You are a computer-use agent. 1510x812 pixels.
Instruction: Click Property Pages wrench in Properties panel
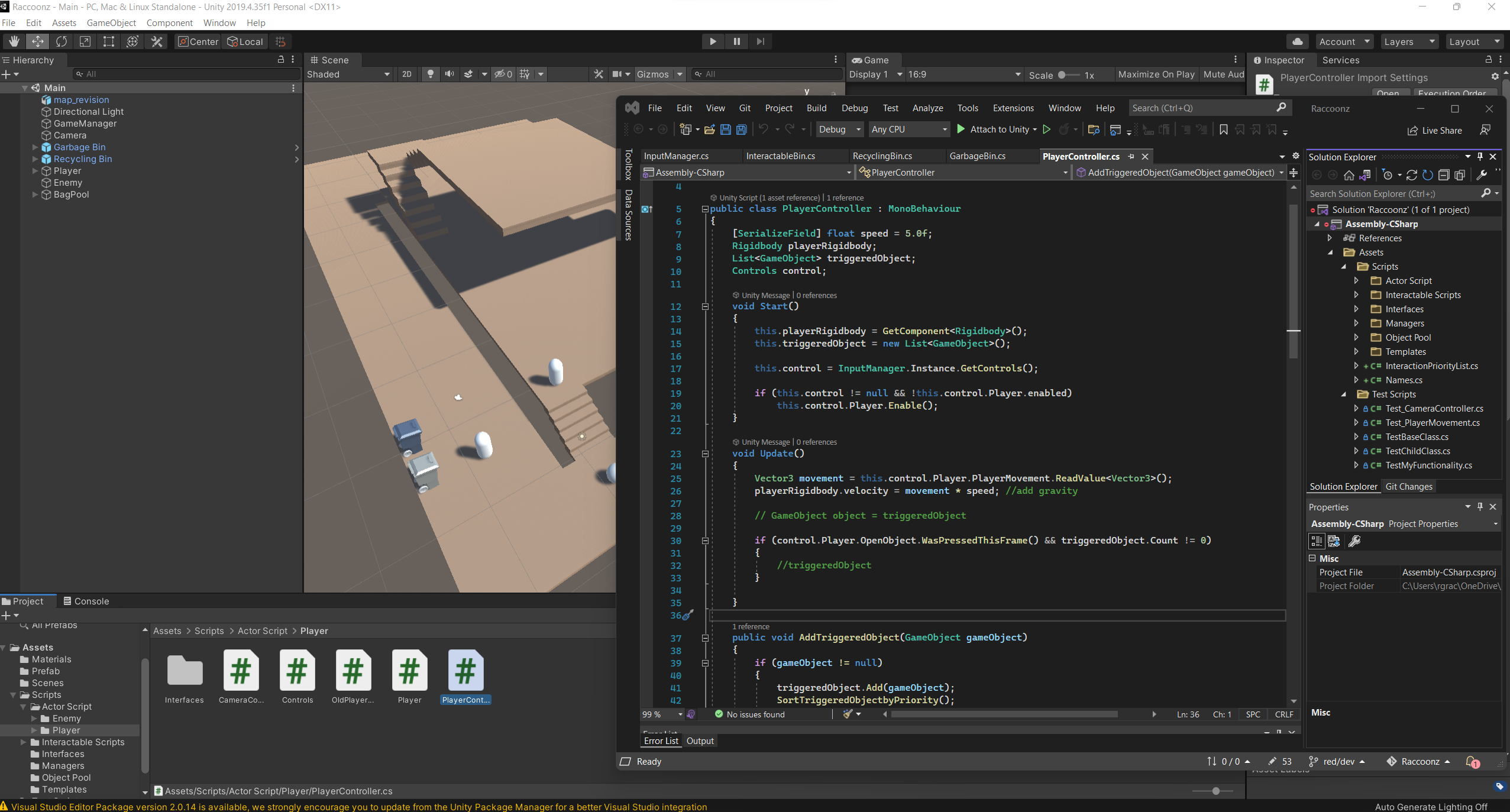tap(1354, 541)
